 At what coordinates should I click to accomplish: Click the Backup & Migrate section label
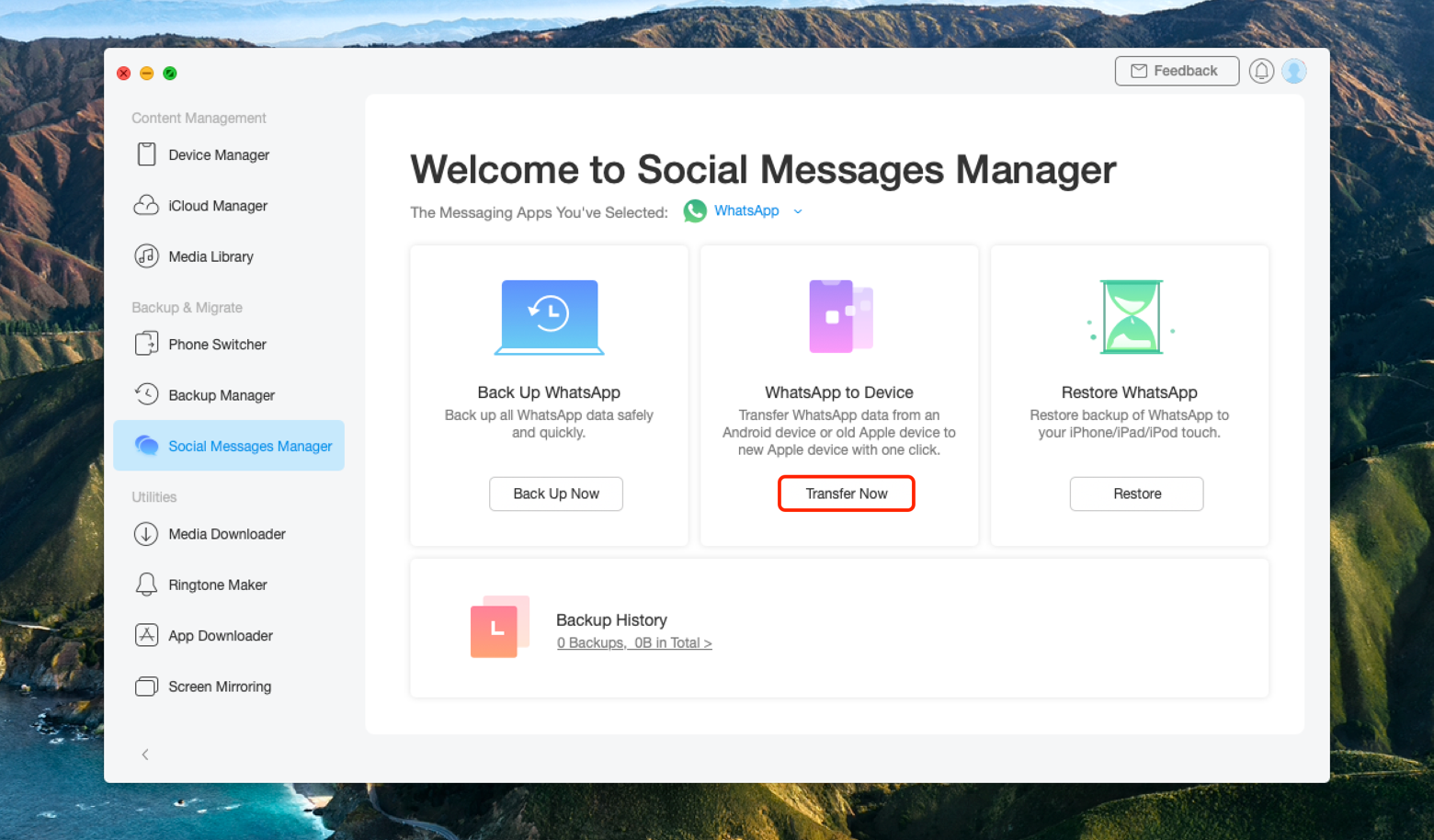(x=187, y=307)
